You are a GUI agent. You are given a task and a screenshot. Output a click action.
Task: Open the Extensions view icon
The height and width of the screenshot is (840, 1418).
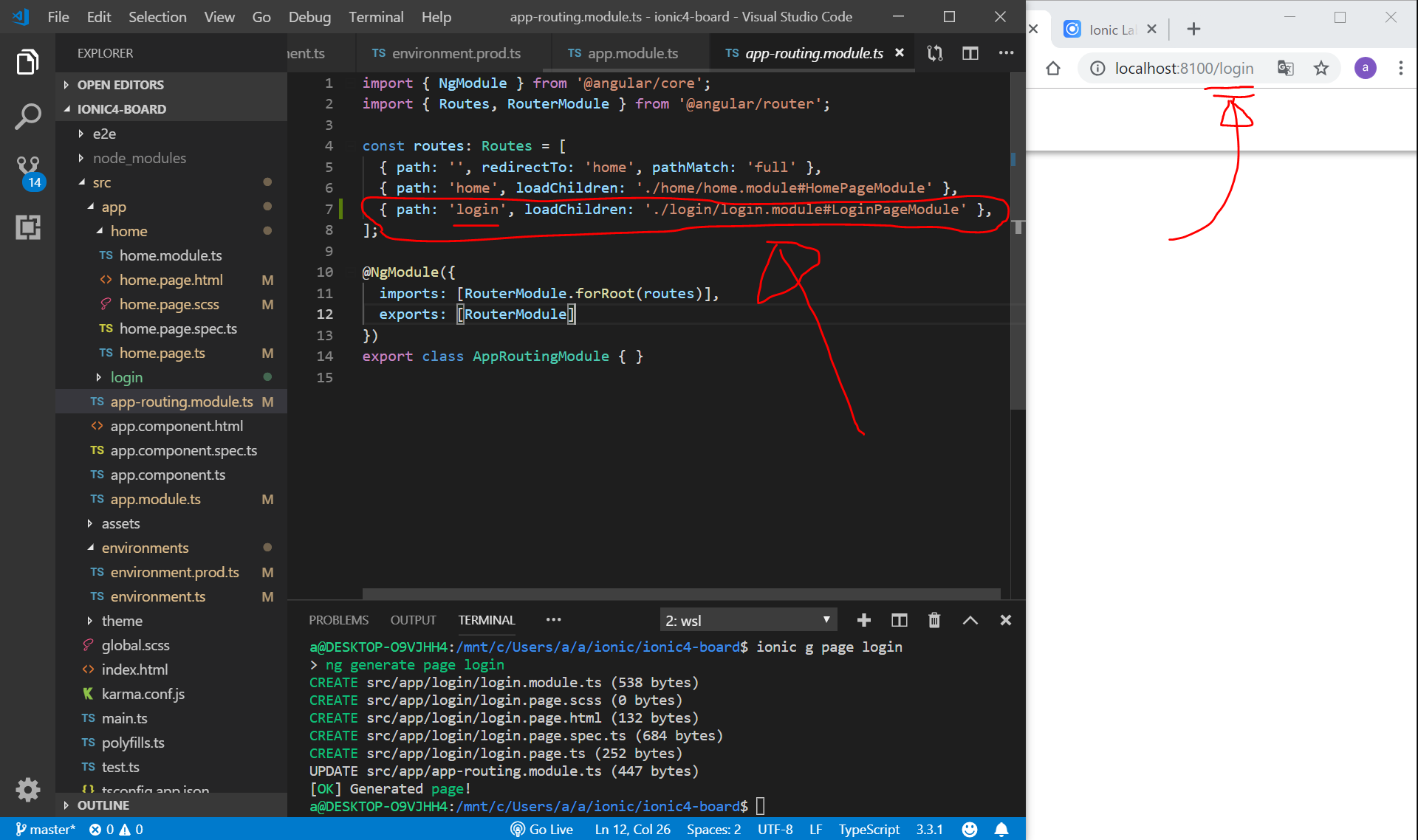(x=28, y=227)
